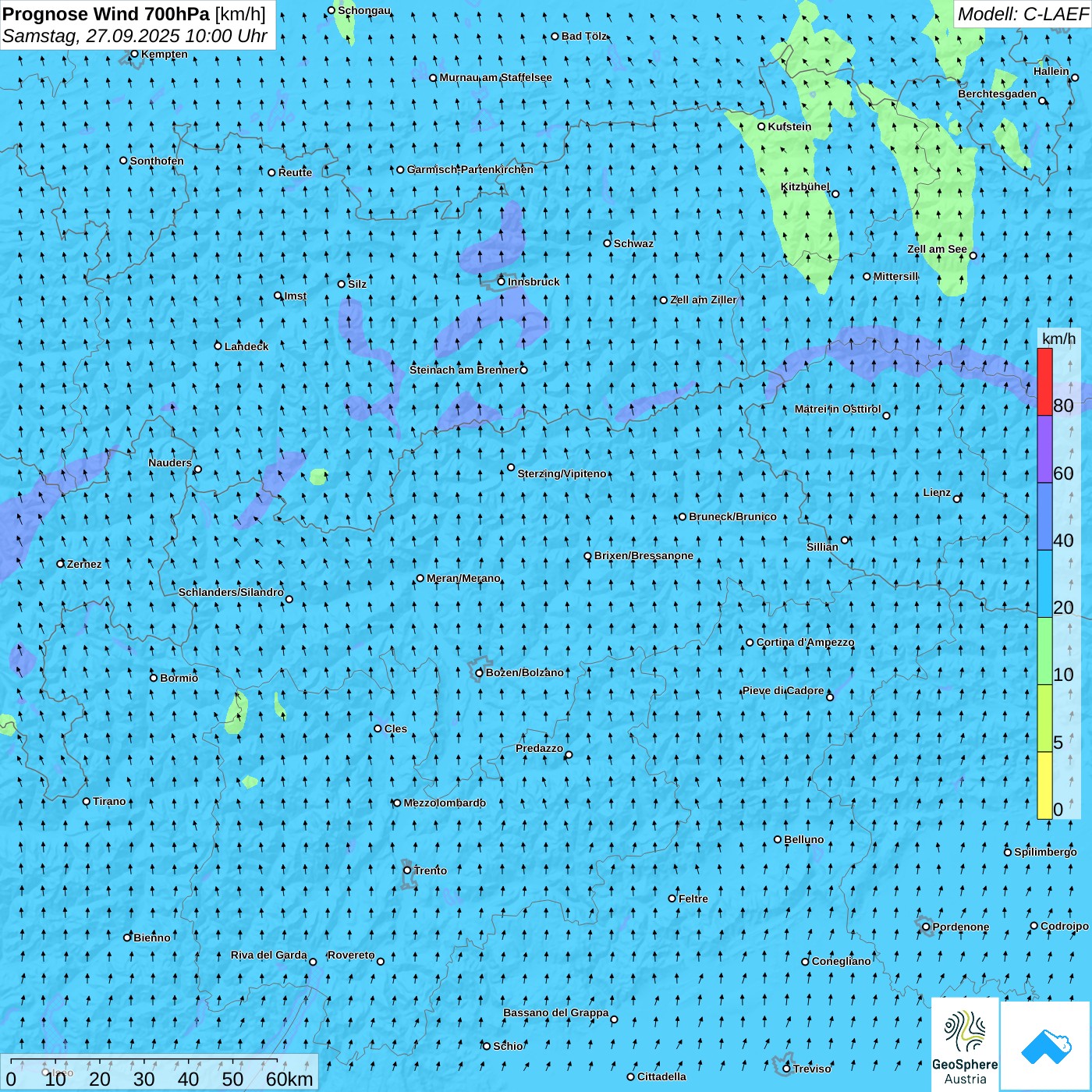Screen dimensions: 1092x1092
Task: Click the Spilimbergo label
Action: click(x=1045, y=852)
